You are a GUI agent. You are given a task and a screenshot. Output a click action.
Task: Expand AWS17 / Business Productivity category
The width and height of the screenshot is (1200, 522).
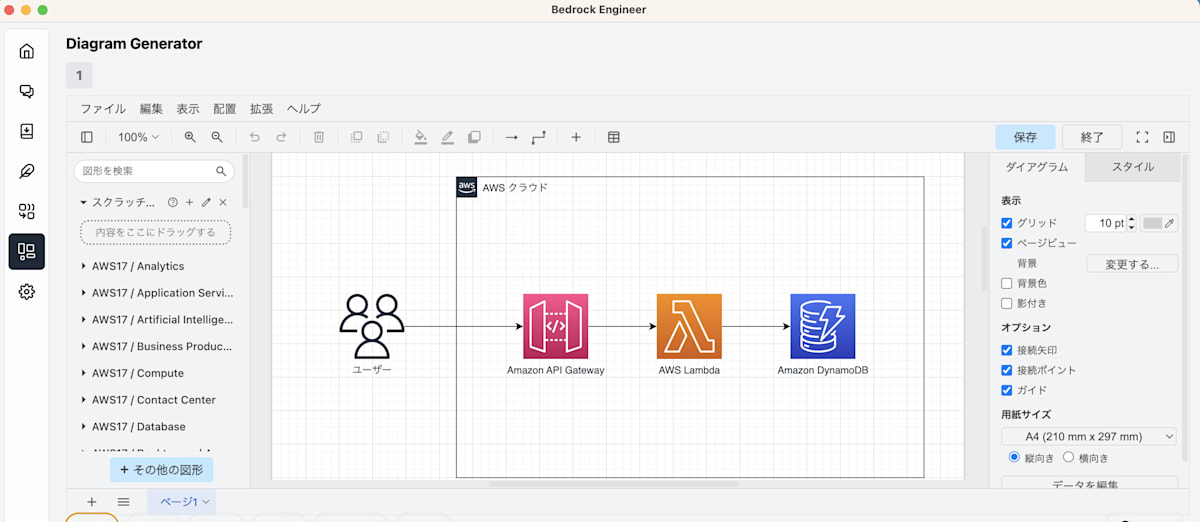[x=156, y=346]
